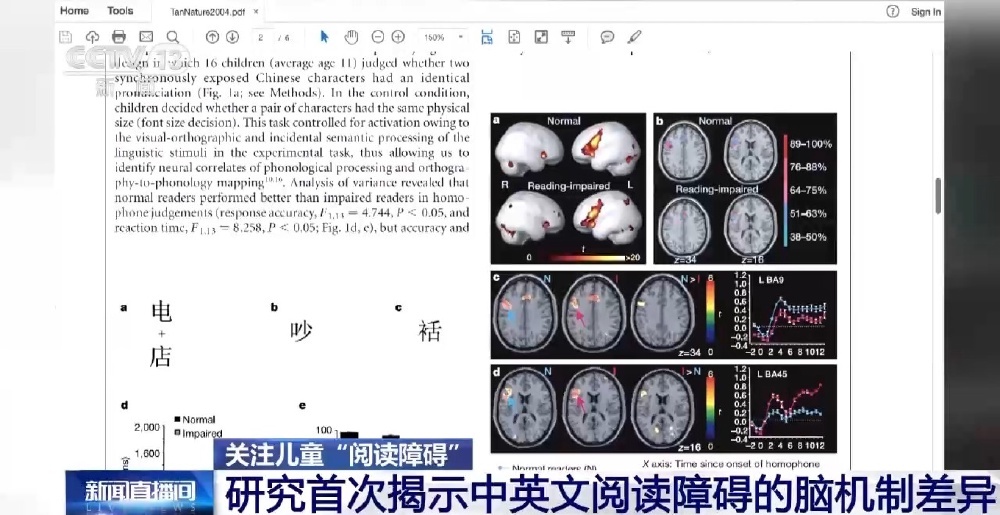
Task: Open the Tools tab
Action: [120, 11]
